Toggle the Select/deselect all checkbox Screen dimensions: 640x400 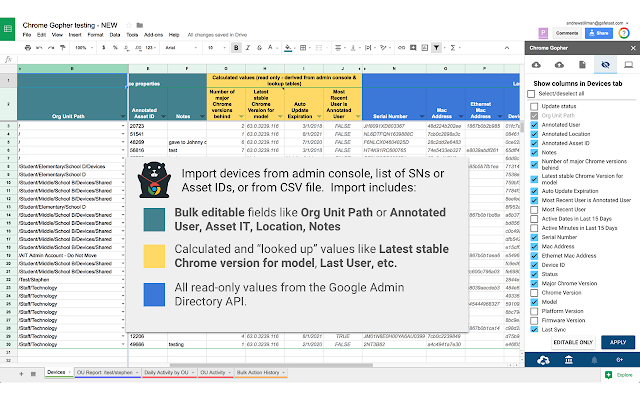(531, 94)
